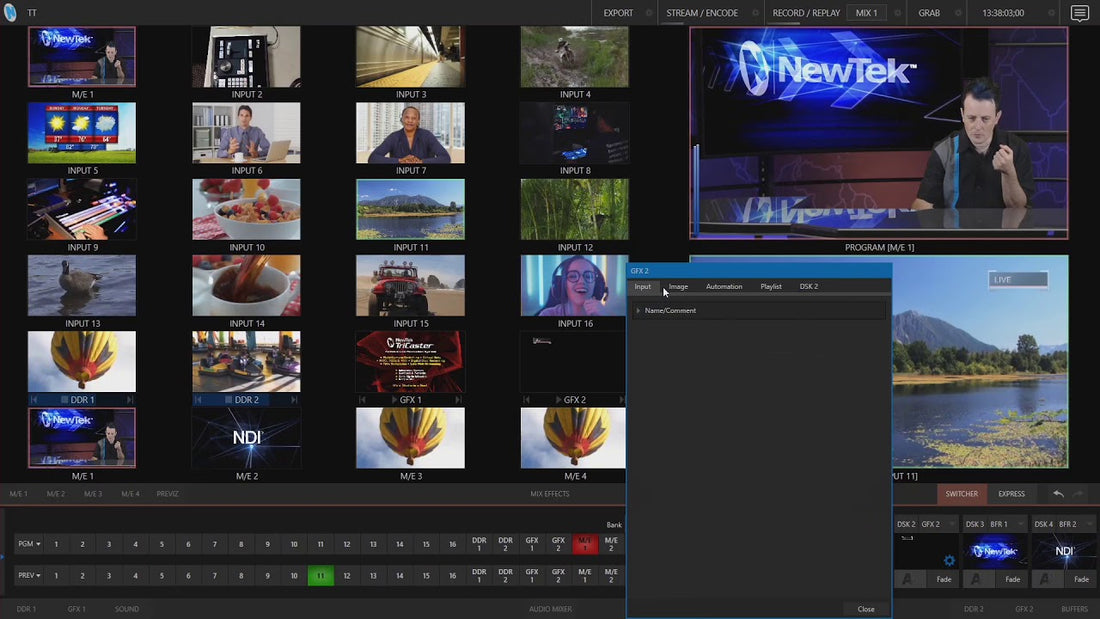The height and width of the screenshot is (619, 1100).
Task: Click the left playback arrow on GFX 1
Action: pyautogui.click(x=362, y=400)
